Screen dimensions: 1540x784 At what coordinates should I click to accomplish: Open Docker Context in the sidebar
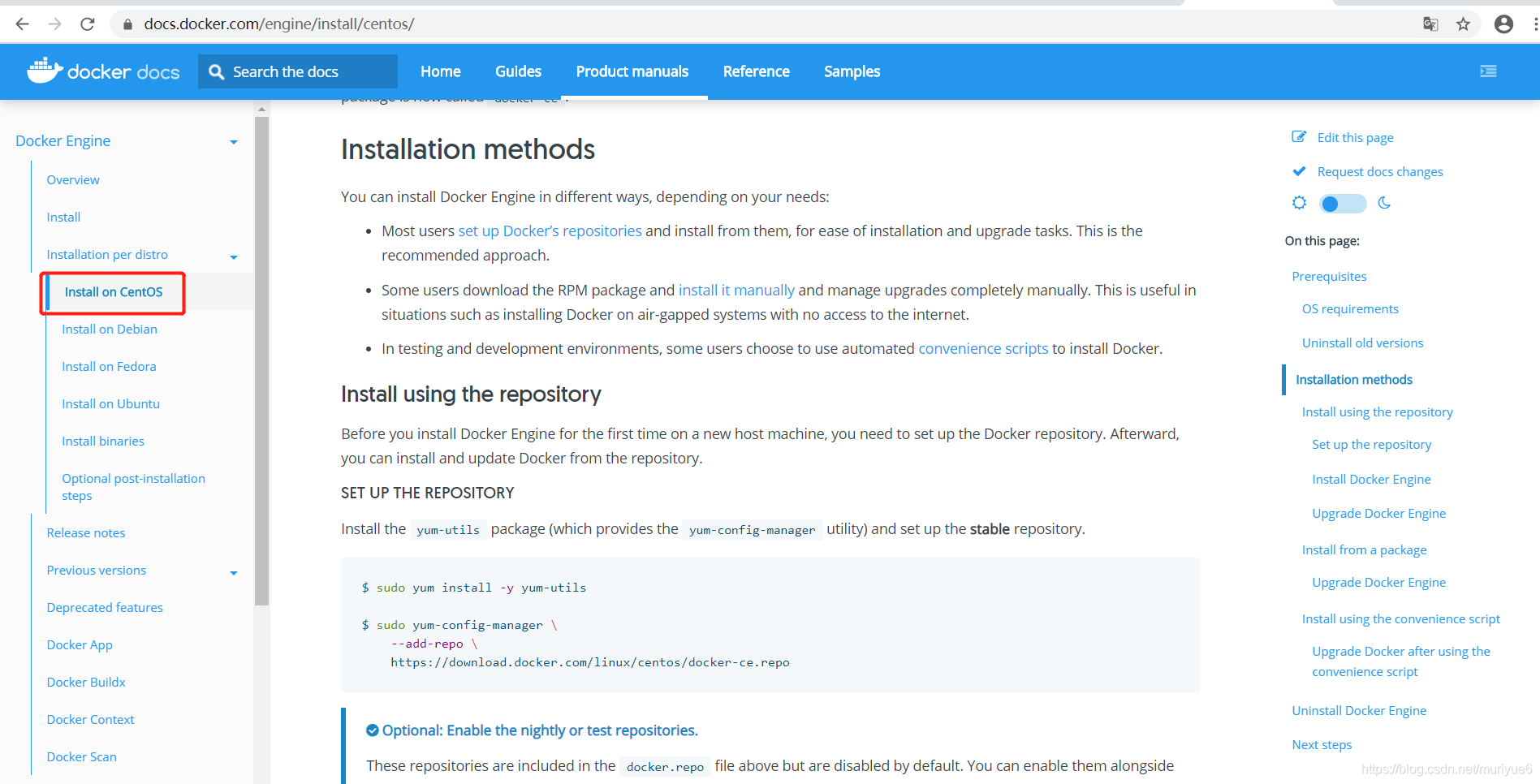coord(90,720)
